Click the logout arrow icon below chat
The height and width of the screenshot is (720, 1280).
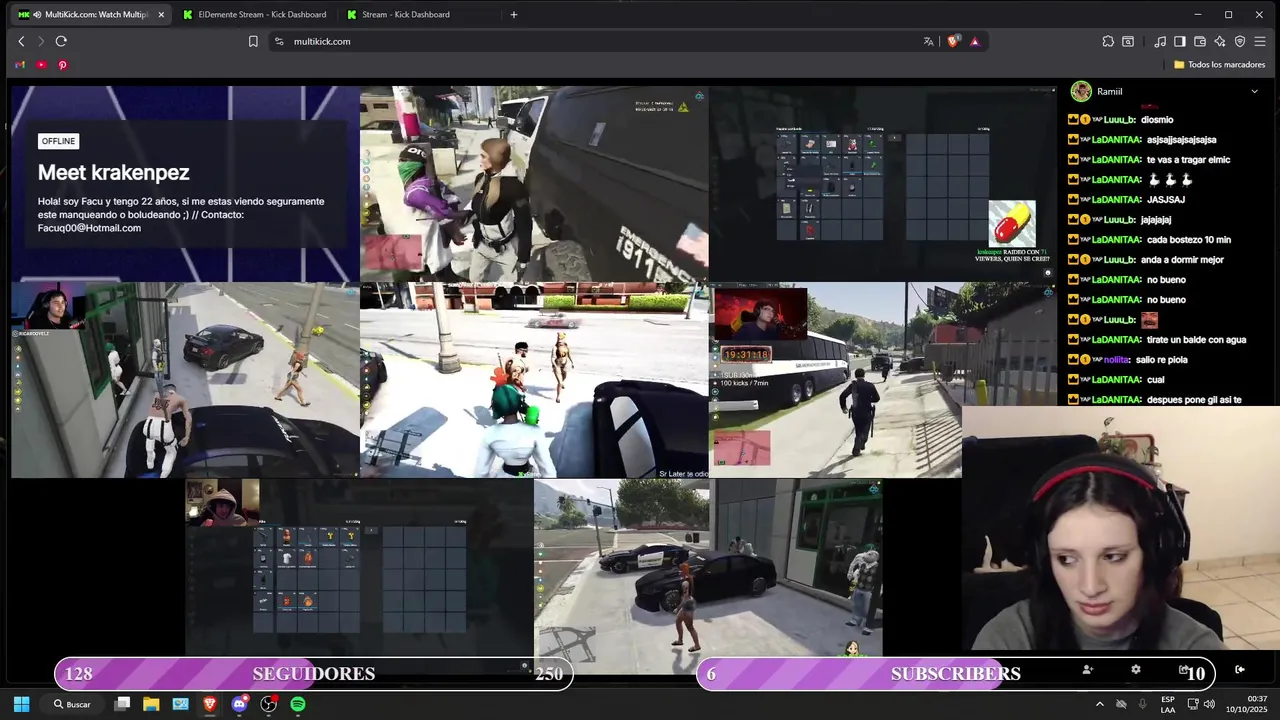click(x=1240, y=669)
